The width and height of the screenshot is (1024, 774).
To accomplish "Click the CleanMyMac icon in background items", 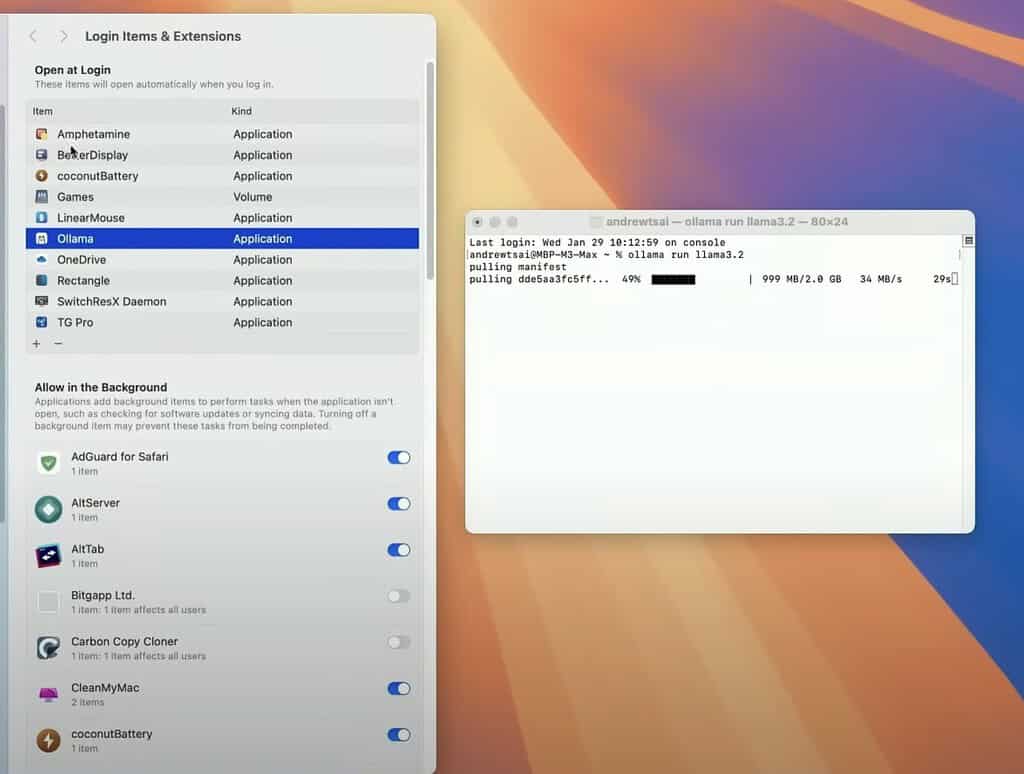I will click(48, 688).
